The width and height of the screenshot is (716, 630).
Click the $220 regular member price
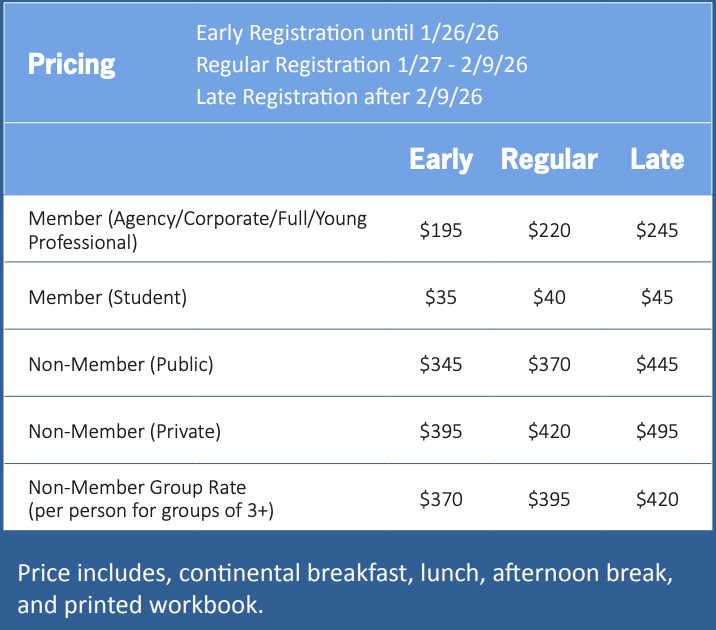tap(549, 230)
